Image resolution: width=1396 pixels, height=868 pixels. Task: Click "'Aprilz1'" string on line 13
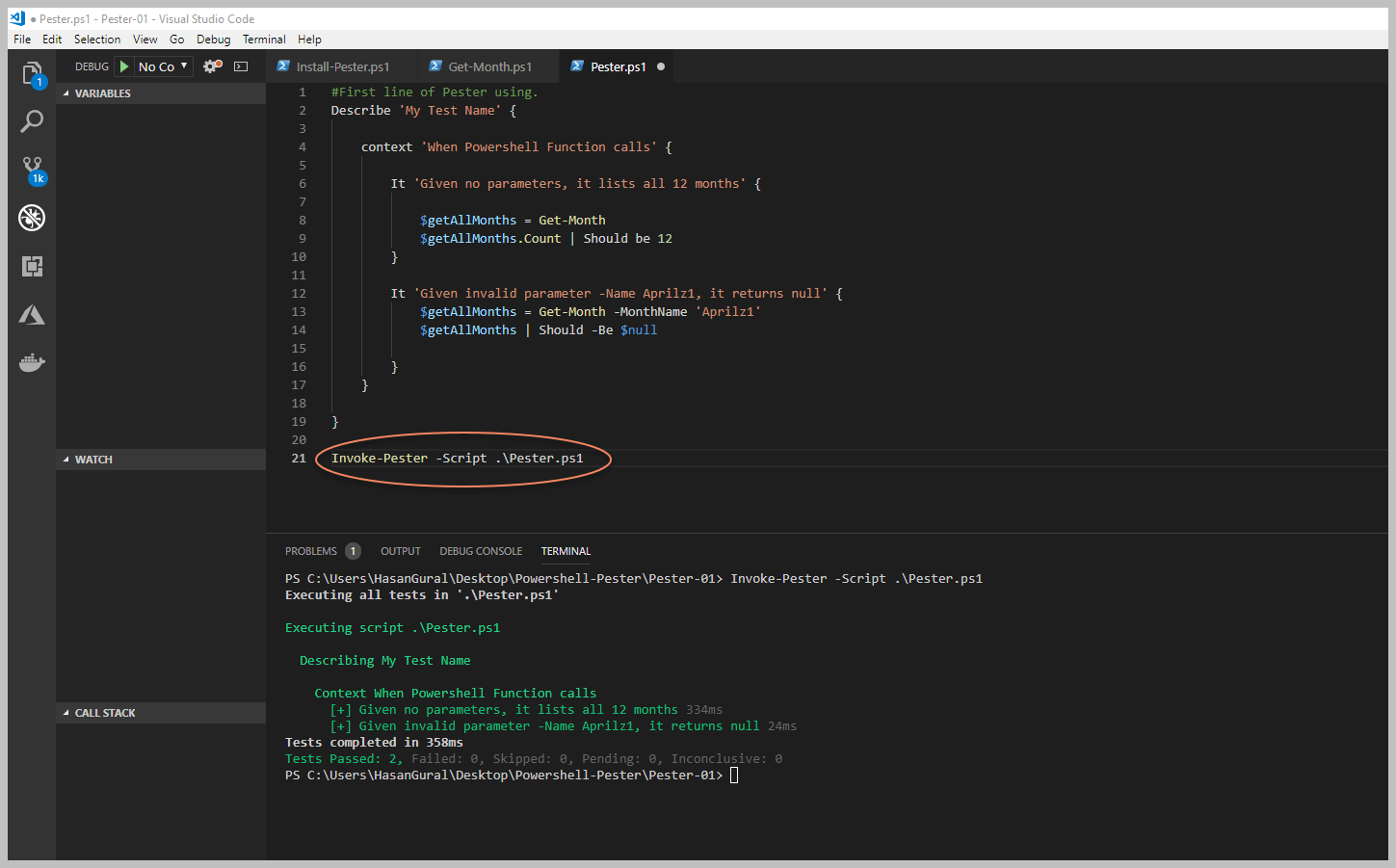[x=727, y=312]
